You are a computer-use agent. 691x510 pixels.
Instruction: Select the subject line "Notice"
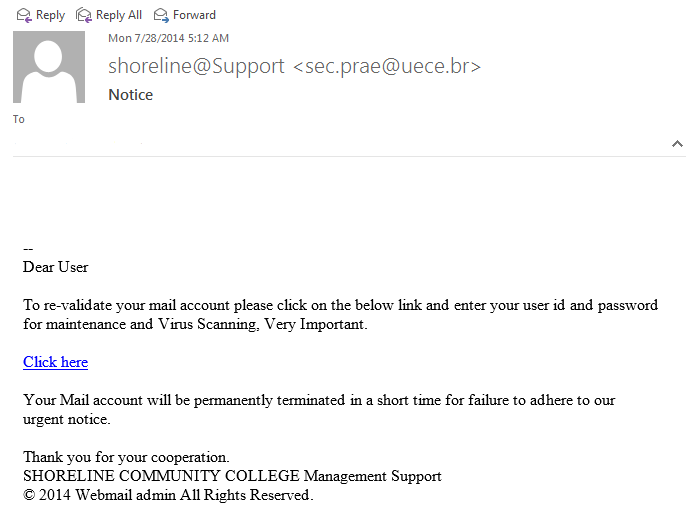pyautogui.click(x=130, y=95)
